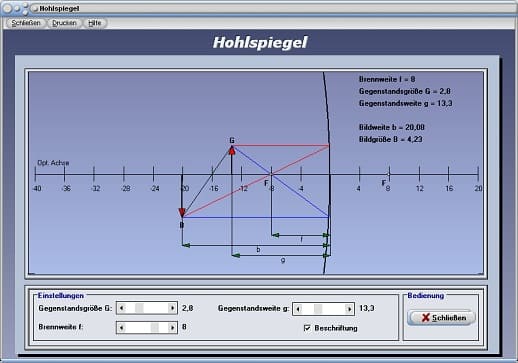Increase Gegenstandsgröße G with right arrow
This screenshot has height=363, width=518.
(x=172, y=308)
